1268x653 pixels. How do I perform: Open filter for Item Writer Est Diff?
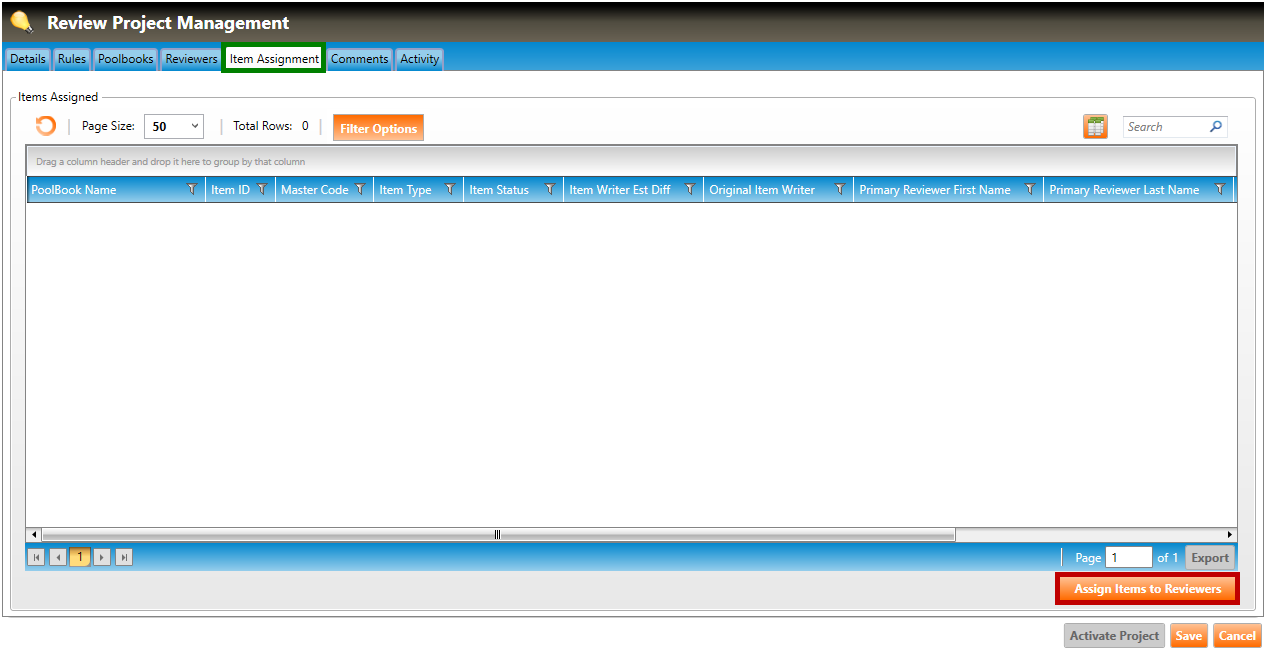click(x=689, y=189)
